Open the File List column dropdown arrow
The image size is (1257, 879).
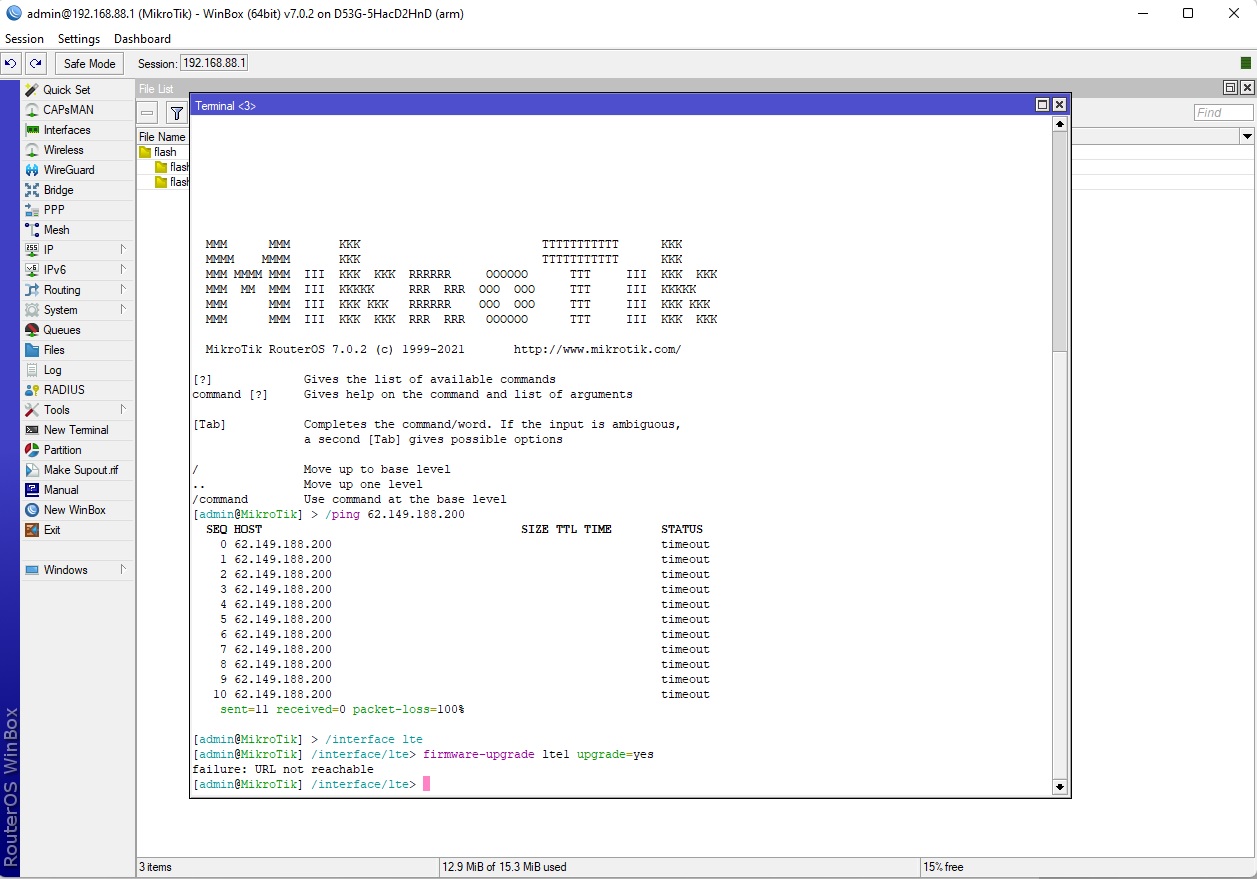tap(1247, 136)
